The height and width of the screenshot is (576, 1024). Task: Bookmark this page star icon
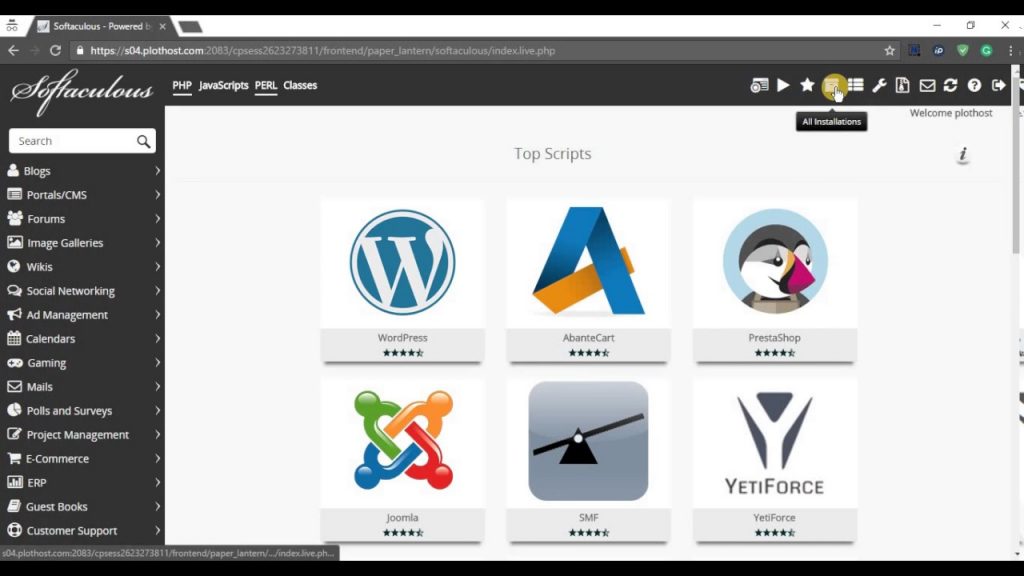pos(889,50)
